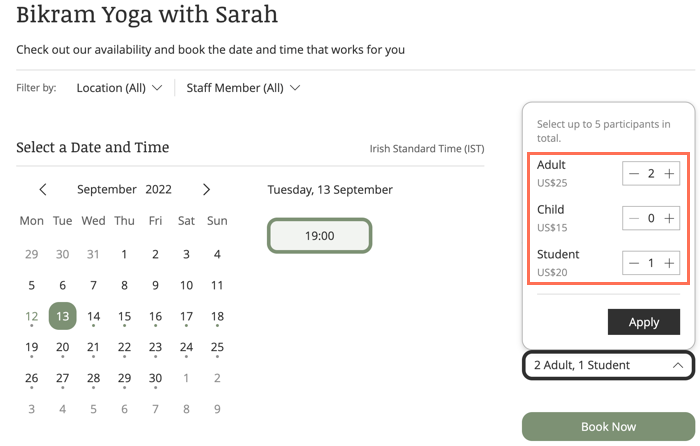Pick the highlighted date 13
The width and height of the screenshot is (700, 446).
pyautogui.click(x=62, y=316)
